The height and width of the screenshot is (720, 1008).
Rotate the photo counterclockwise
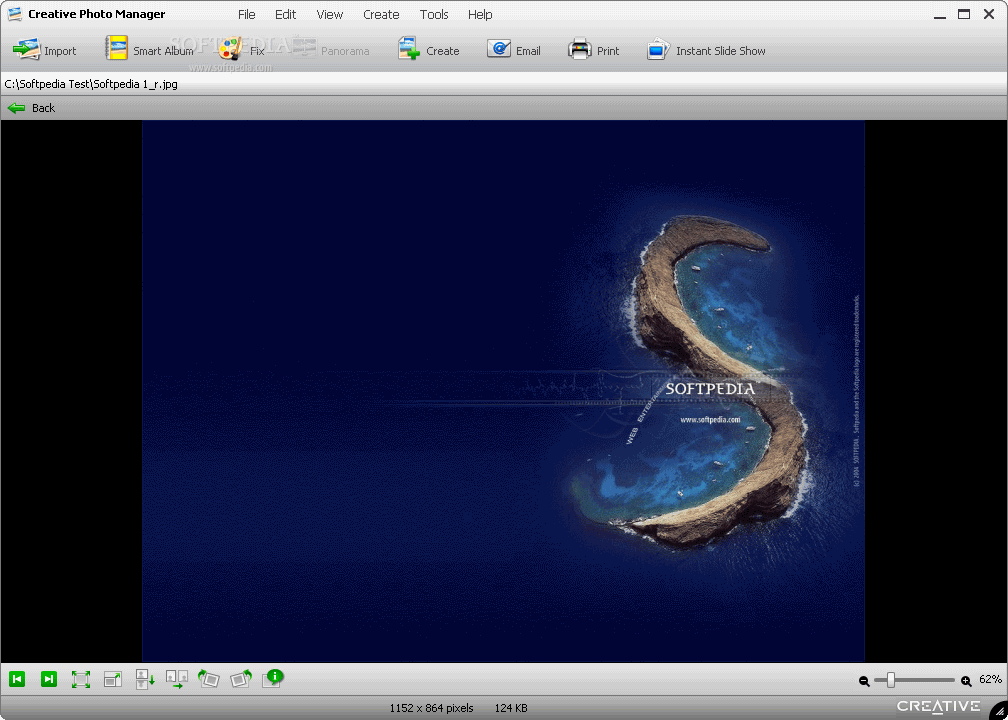(209, 679)
